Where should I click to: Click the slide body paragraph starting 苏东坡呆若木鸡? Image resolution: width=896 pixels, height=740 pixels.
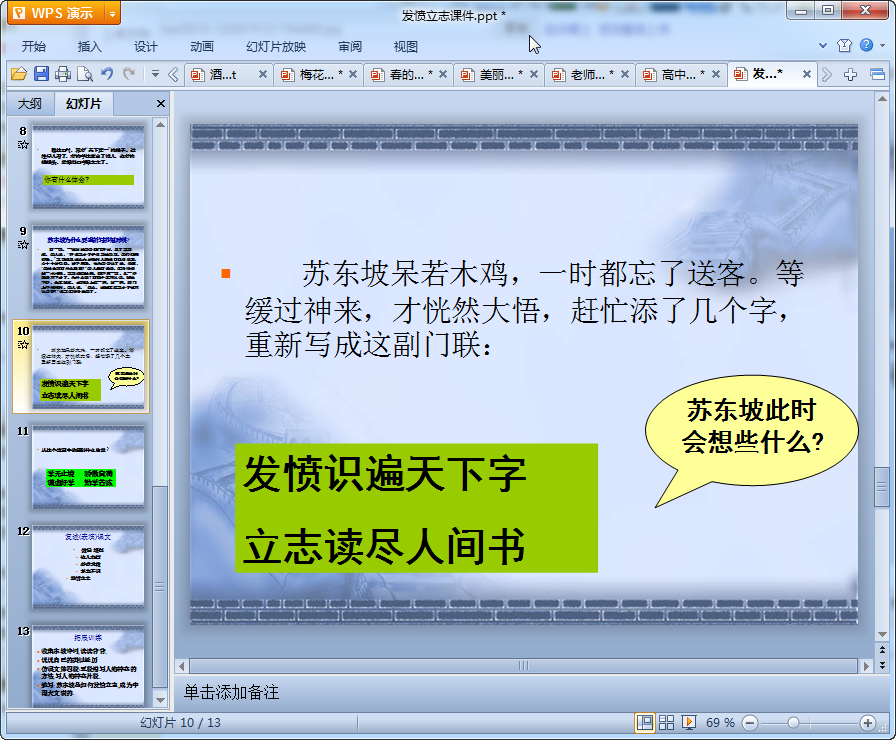click(x=524, y=309)
